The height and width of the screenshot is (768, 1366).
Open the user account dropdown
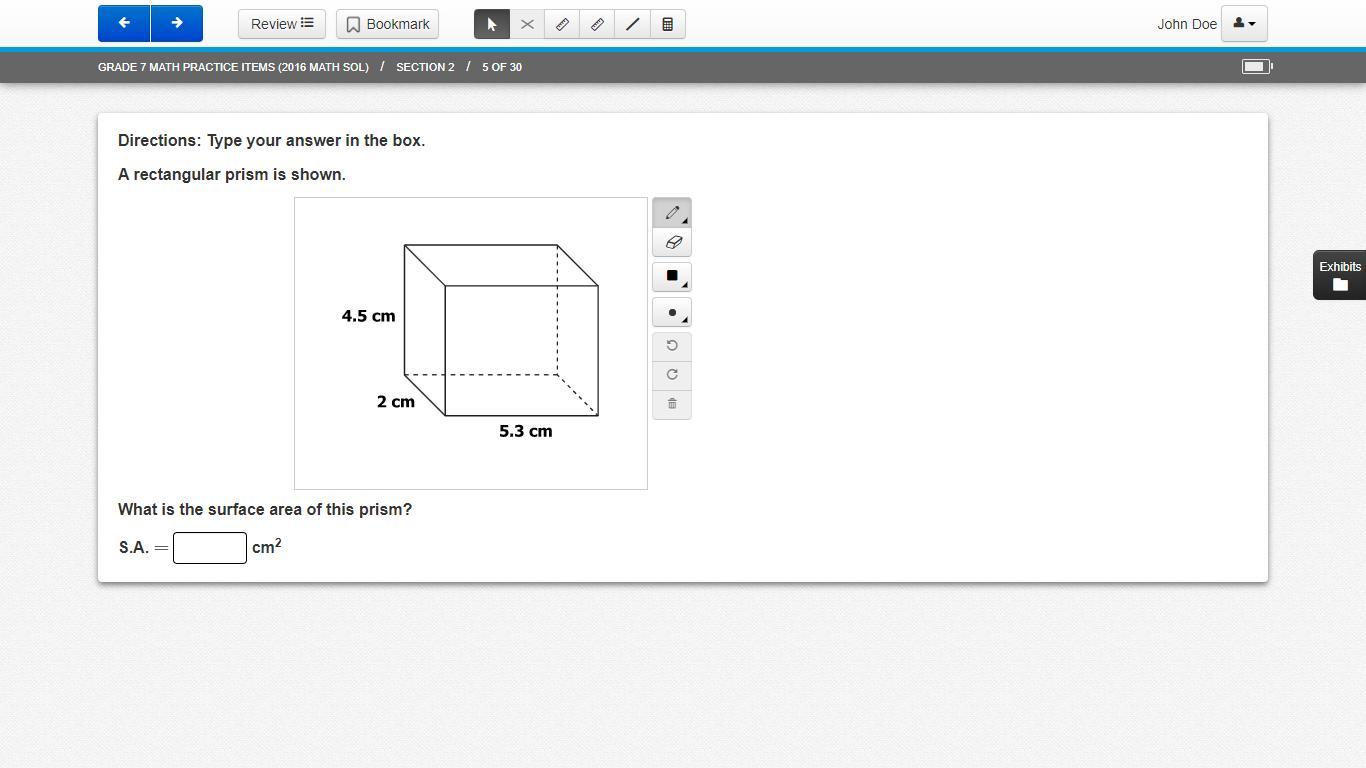tap(1244, 24)
